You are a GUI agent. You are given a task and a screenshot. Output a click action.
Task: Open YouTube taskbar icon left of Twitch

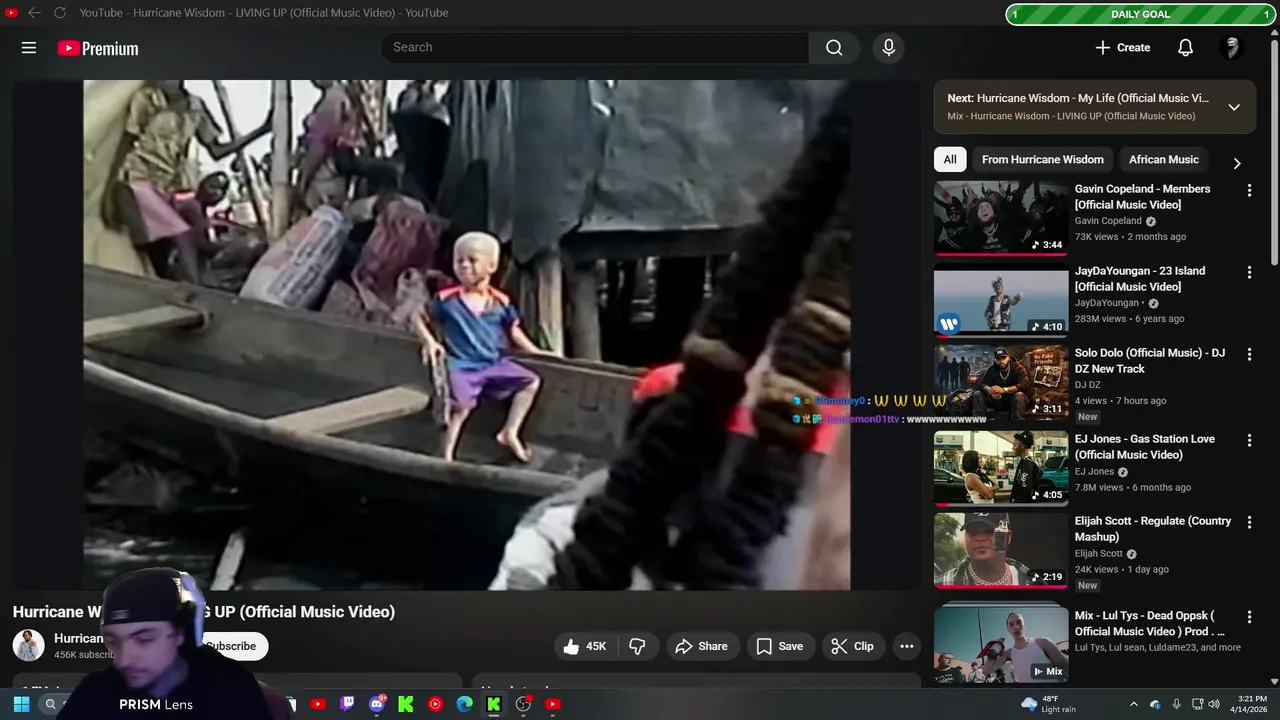[x=318, y=704]
